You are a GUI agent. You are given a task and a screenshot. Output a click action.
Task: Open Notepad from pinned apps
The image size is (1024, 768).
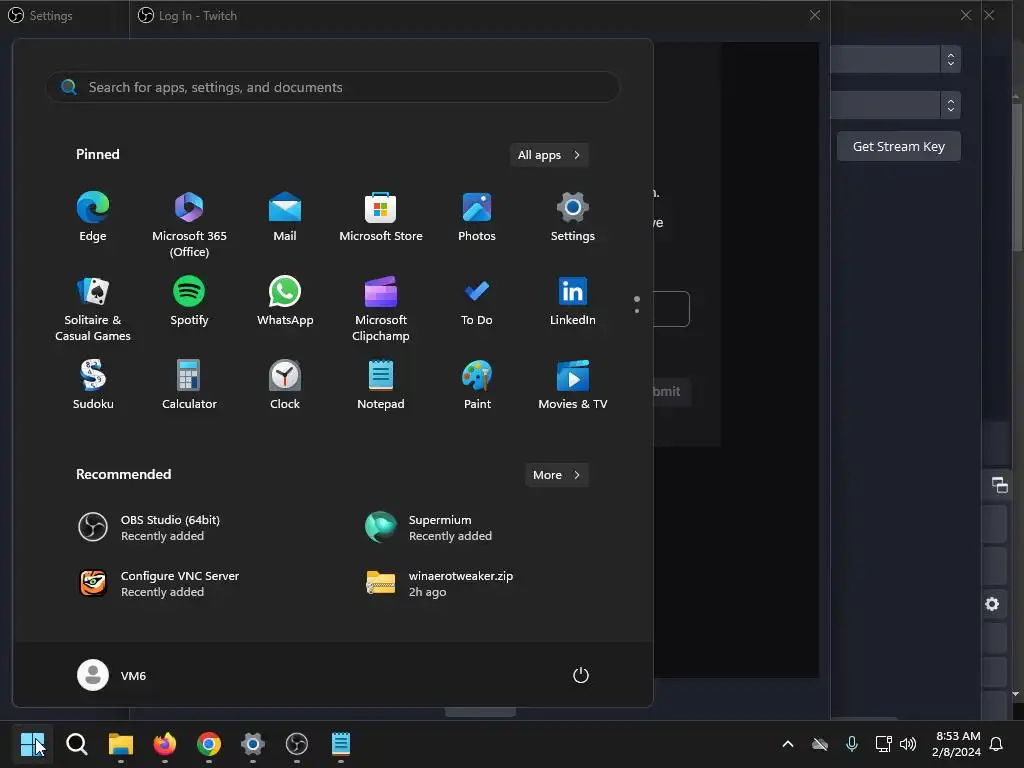[x=381, y=385]
